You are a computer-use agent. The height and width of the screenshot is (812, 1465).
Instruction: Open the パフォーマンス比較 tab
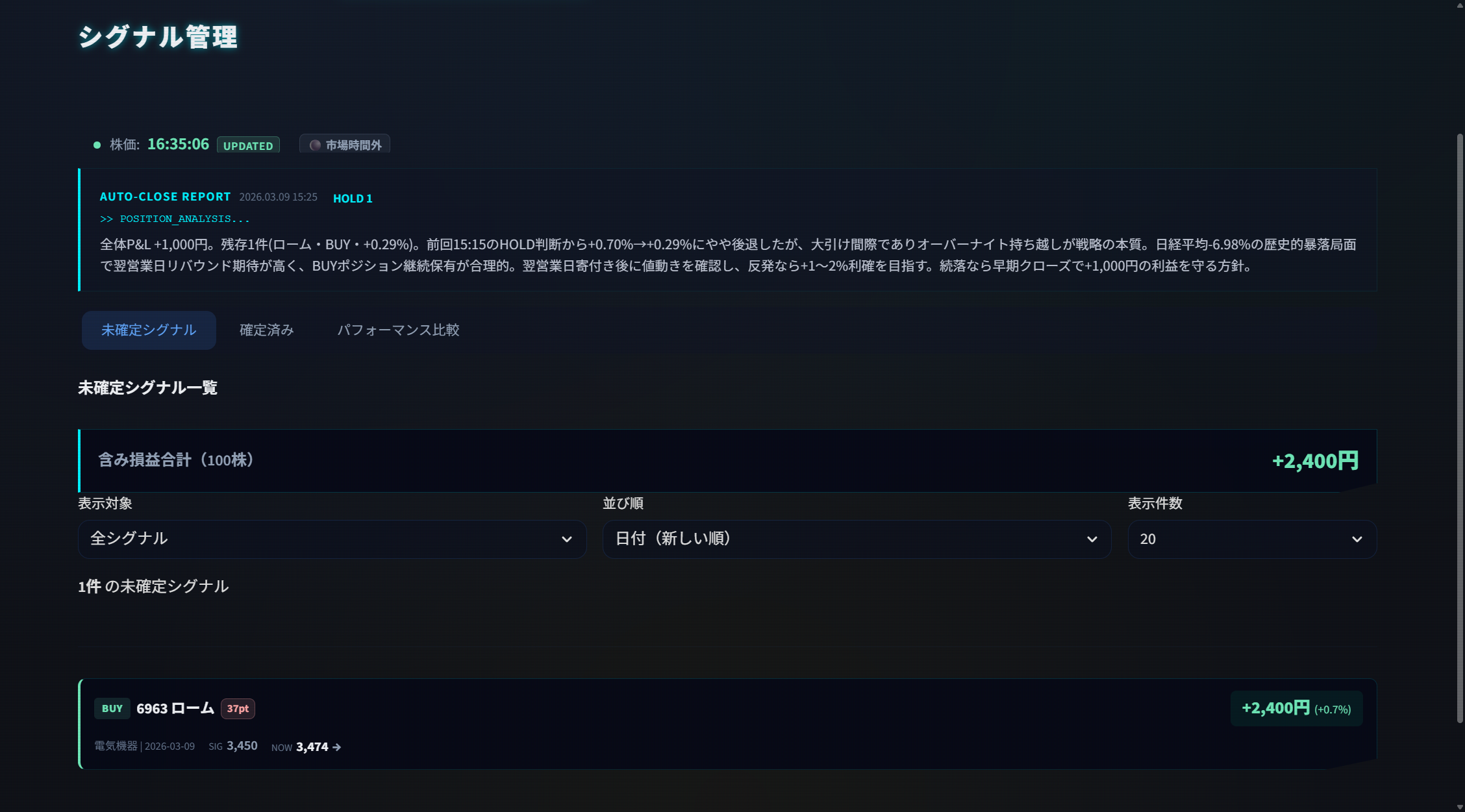pos(399,330)
